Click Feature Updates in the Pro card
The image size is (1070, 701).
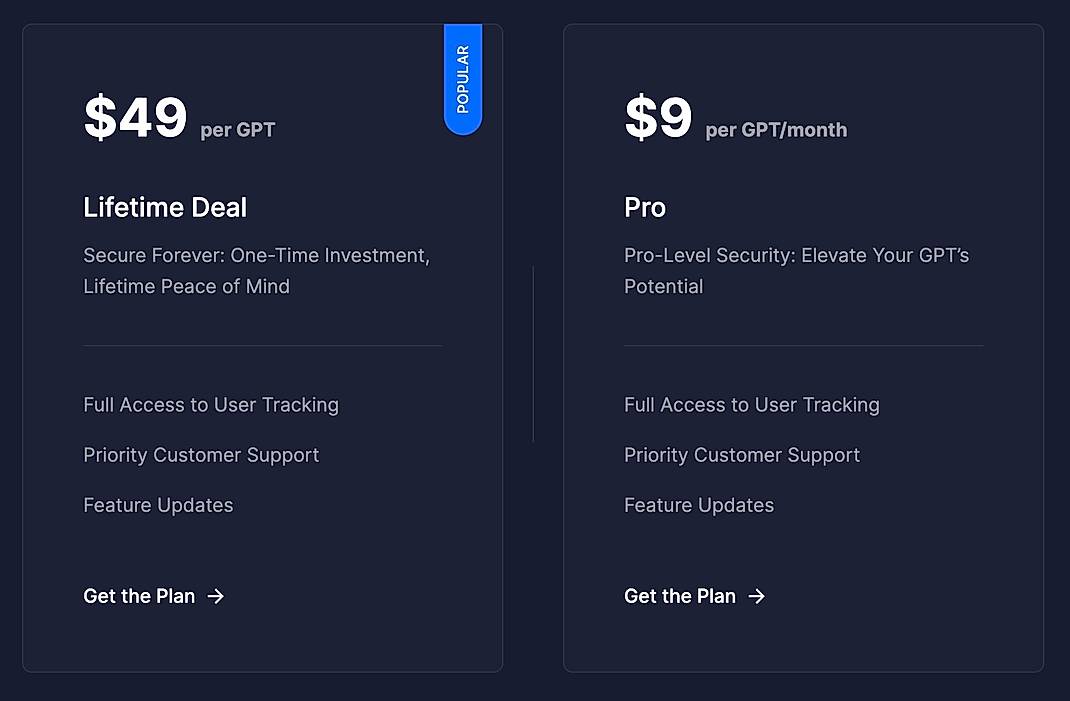point(699,505)
